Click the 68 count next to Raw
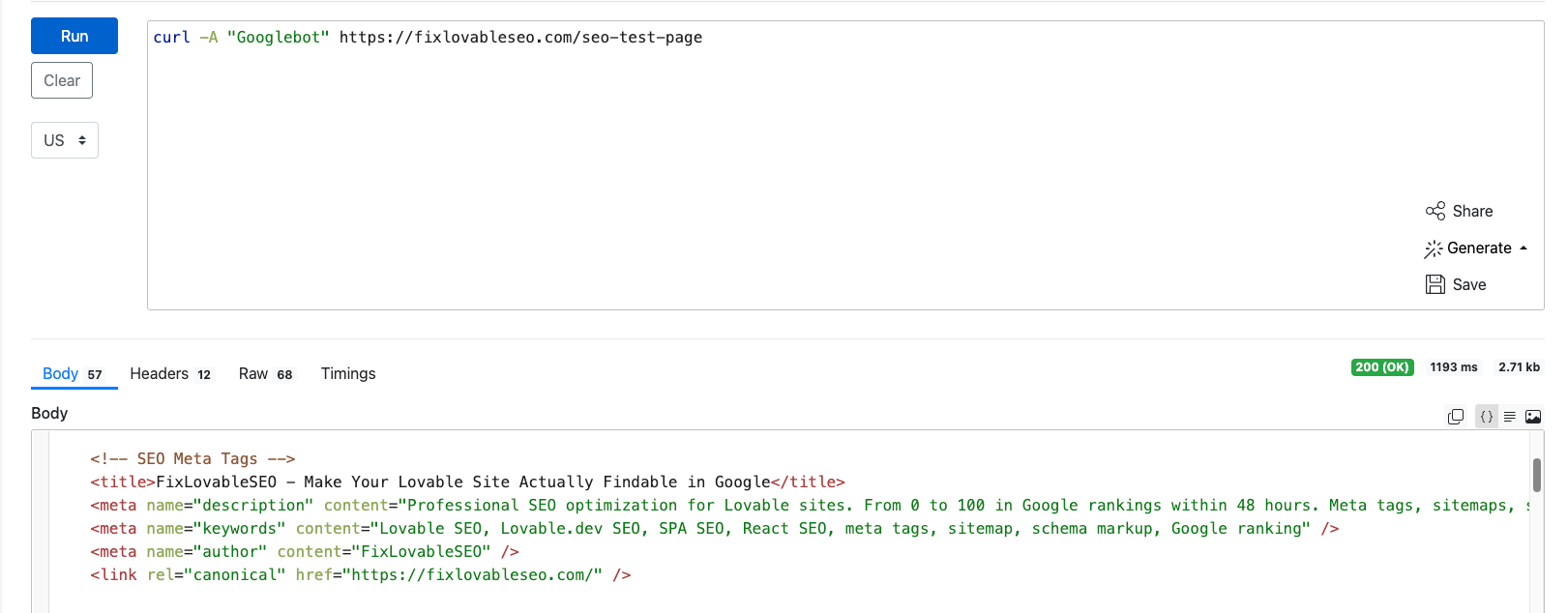 (284, 374)
